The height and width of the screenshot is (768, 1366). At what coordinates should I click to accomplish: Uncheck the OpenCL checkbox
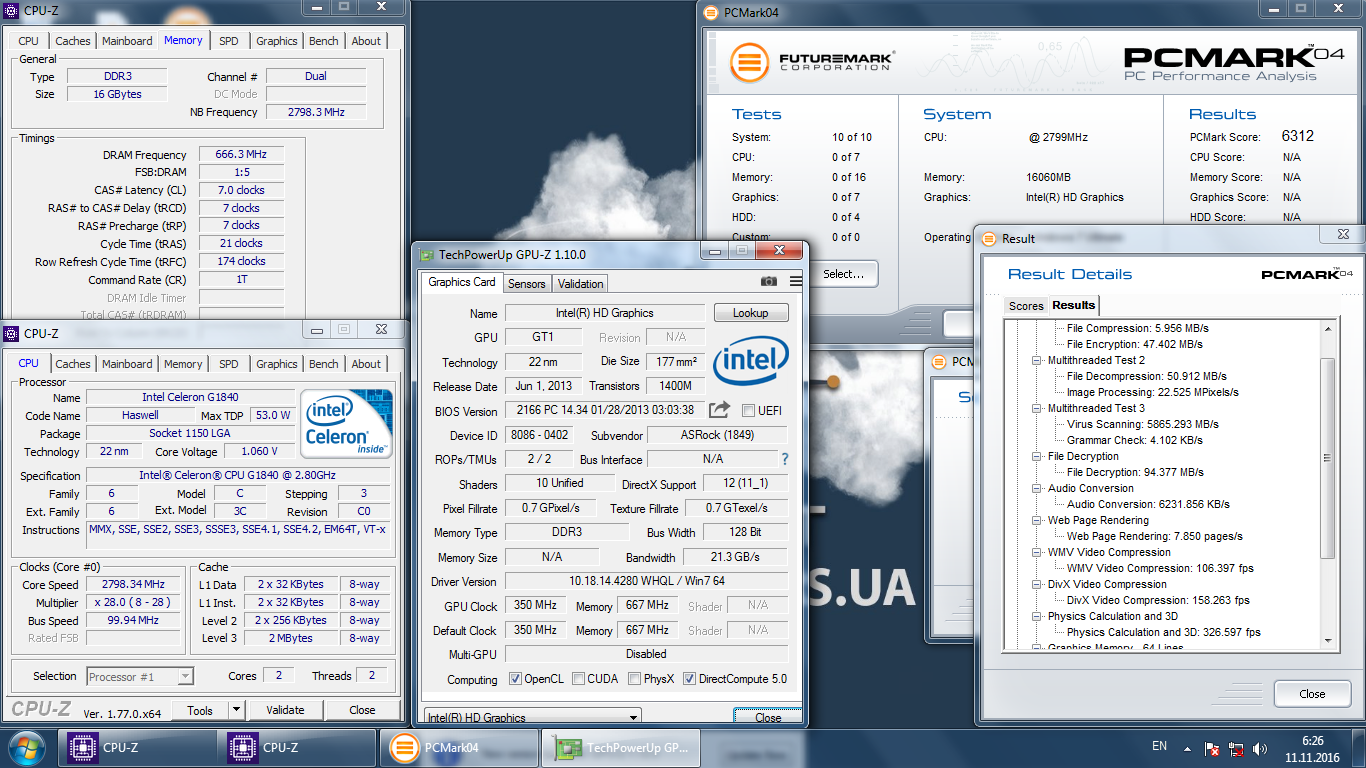515,679
